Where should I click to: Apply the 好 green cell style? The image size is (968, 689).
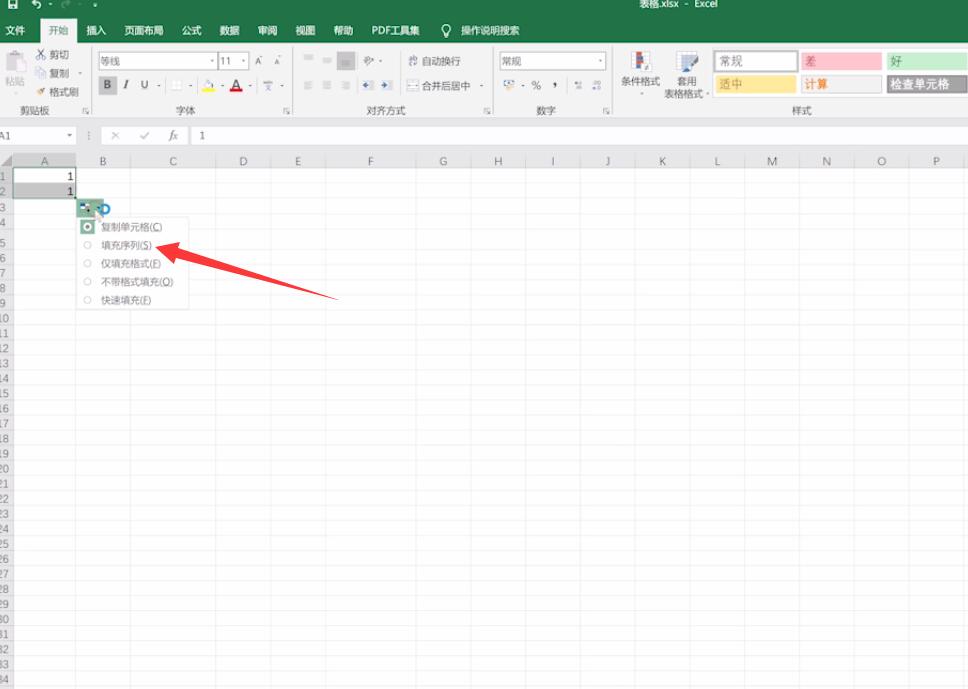pyautogui.click(x=927, y=61)
